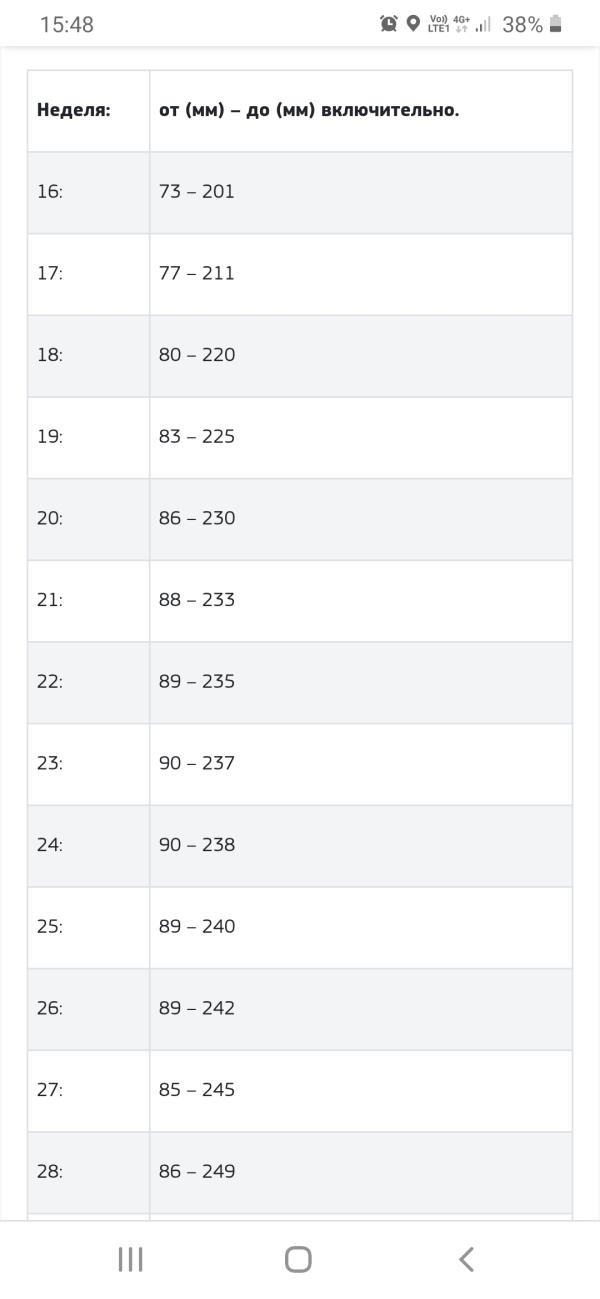Tap the value '77 – 211' for week 17
The image size is (600, 1299).
197,273
